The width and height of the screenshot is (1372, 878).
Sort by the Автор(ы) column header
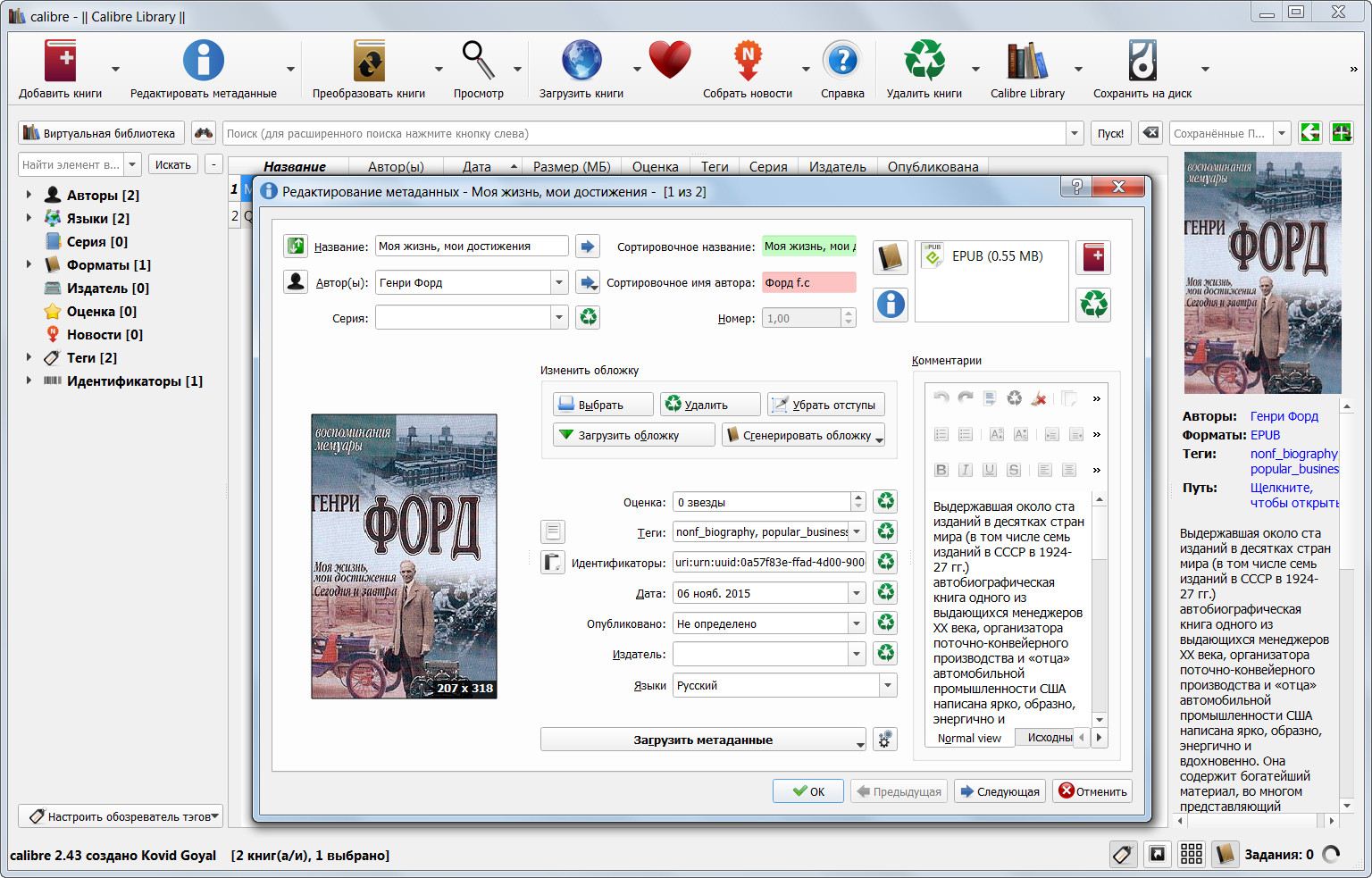396,166
